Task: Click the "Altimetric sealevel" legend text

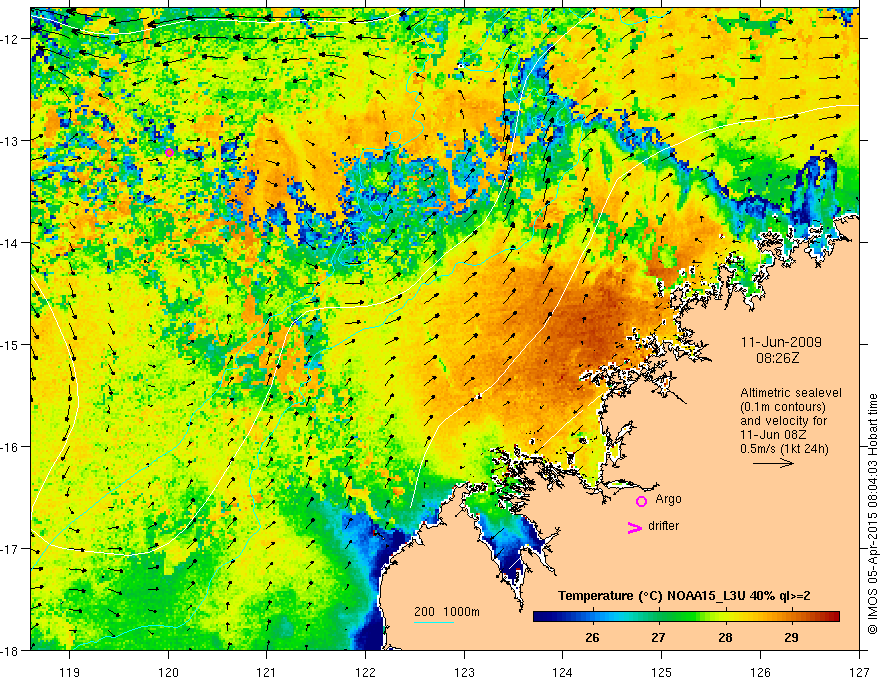Action: 791,393
